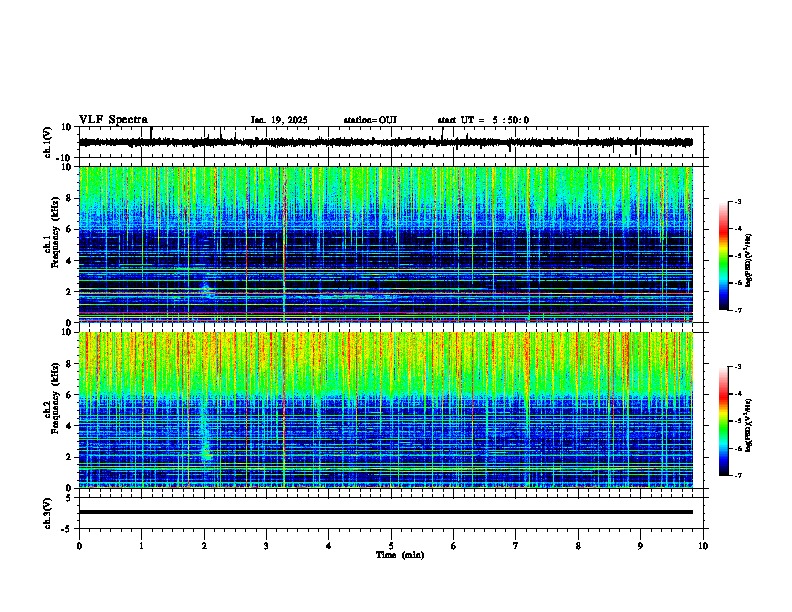The width and height of the screenshot is (792, 612).
Task: Click the "-7" label on ch.1 color scale
Action: 738,310
